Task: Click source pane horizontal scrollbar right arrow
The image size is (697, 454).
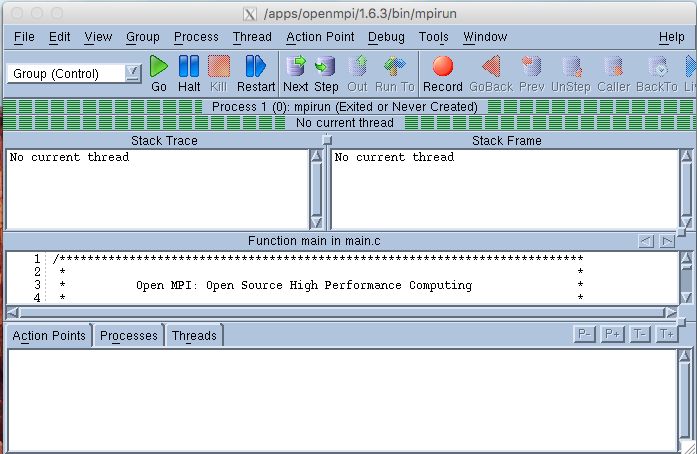Action: tap(670, 313)
